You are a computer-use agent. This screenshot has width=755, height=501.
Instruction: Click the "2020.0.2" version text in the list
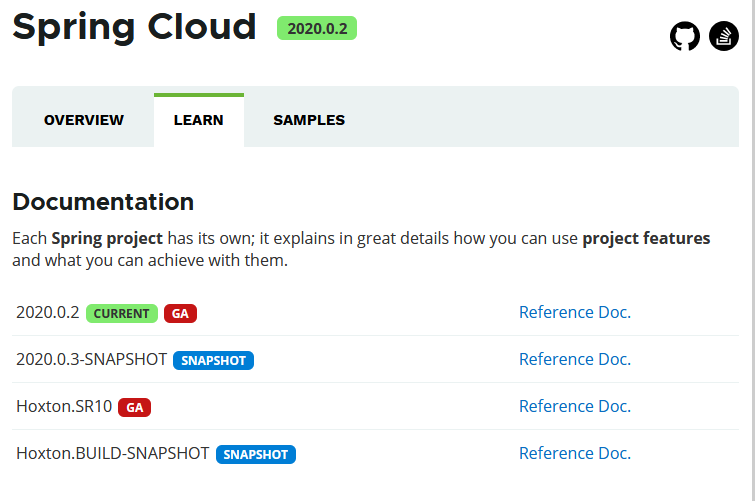pos(47,313)
